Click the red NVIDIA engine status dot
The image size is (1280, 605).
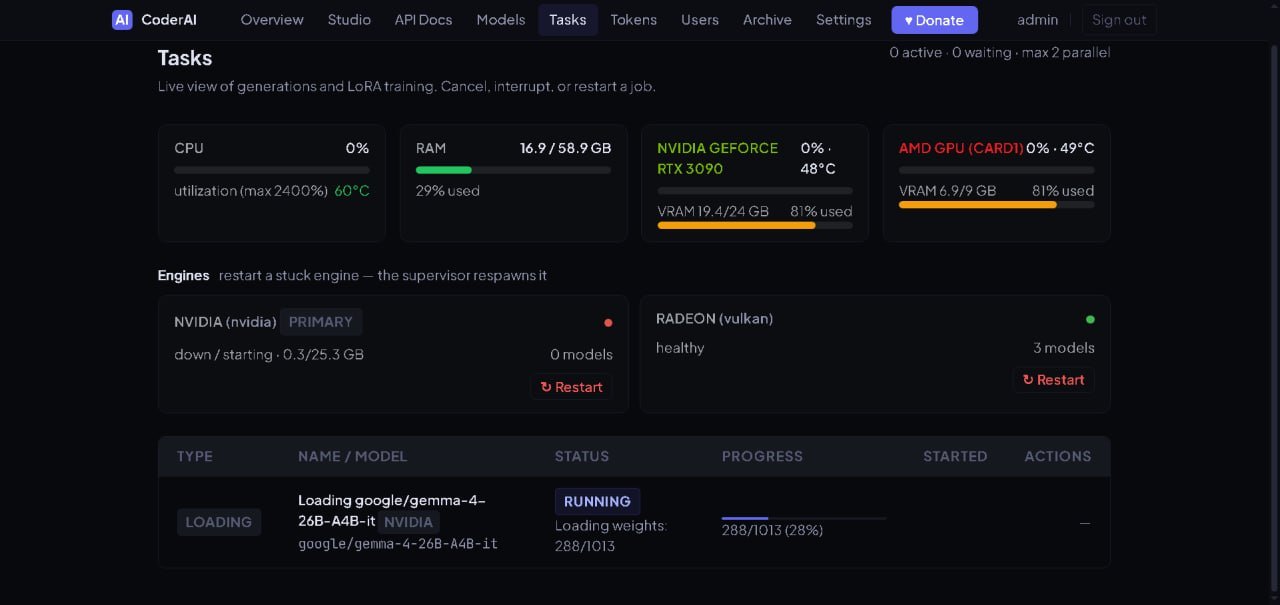coord(608,323)
